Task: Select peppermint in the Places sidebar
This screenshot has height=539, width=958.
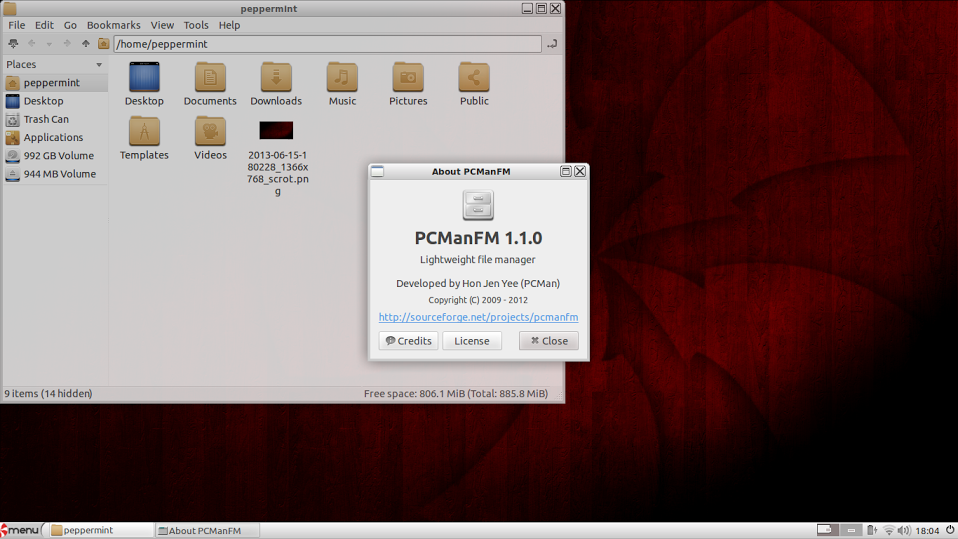Action: (x=55, y=82)
